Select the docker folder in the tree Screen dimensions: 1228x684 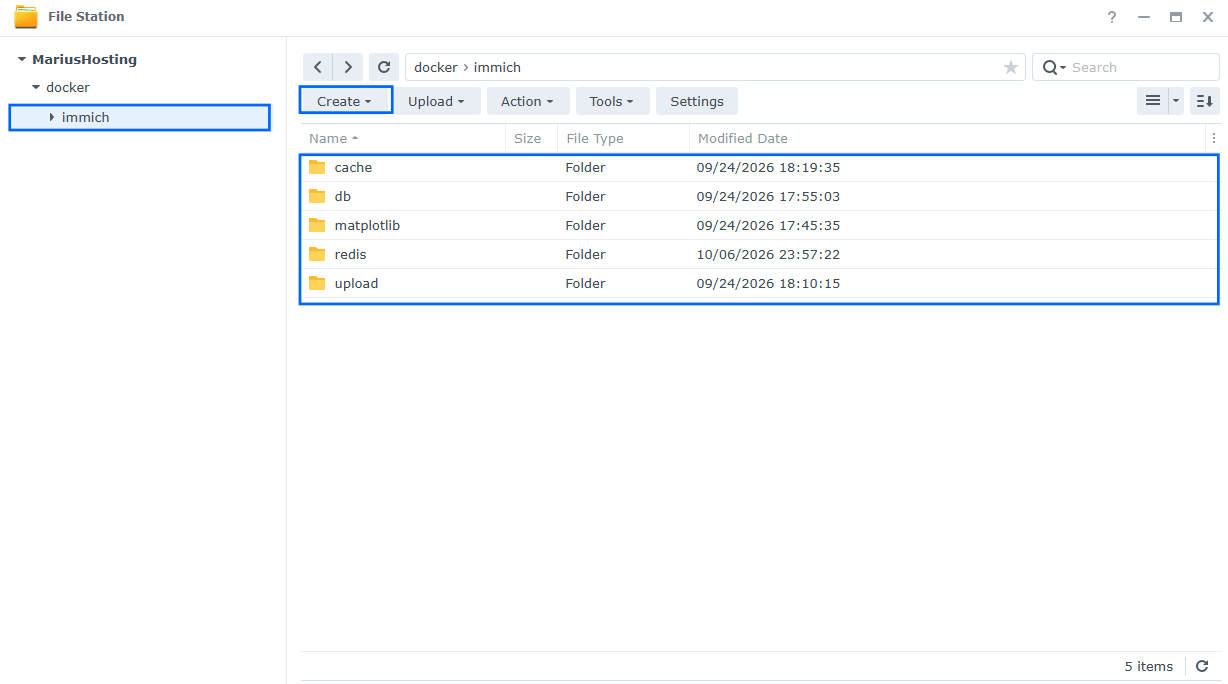(x=68, y=87)
